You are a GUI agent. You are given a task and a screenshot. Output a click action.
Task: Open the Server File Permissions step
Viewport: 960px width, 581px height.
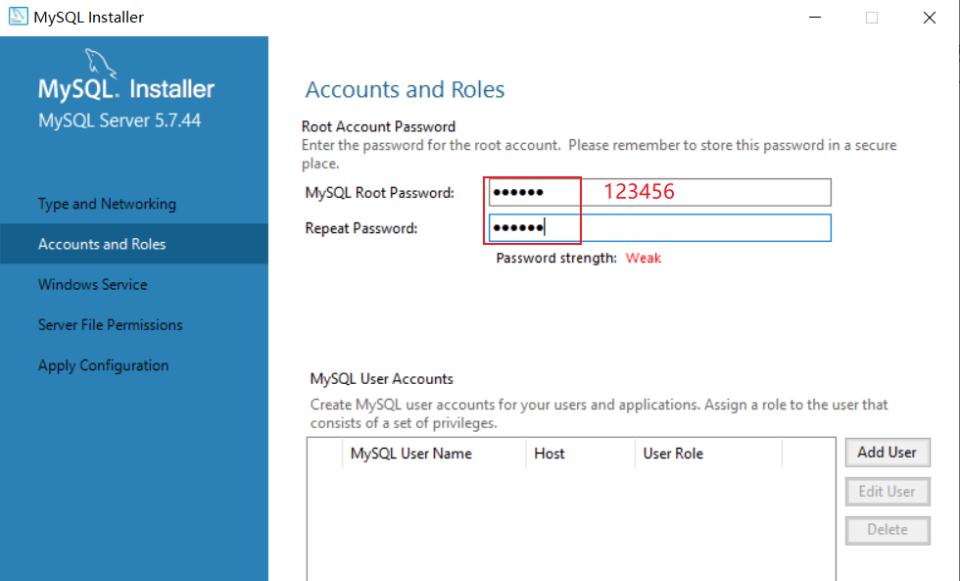pyautogui.click(x=110, y=325)
